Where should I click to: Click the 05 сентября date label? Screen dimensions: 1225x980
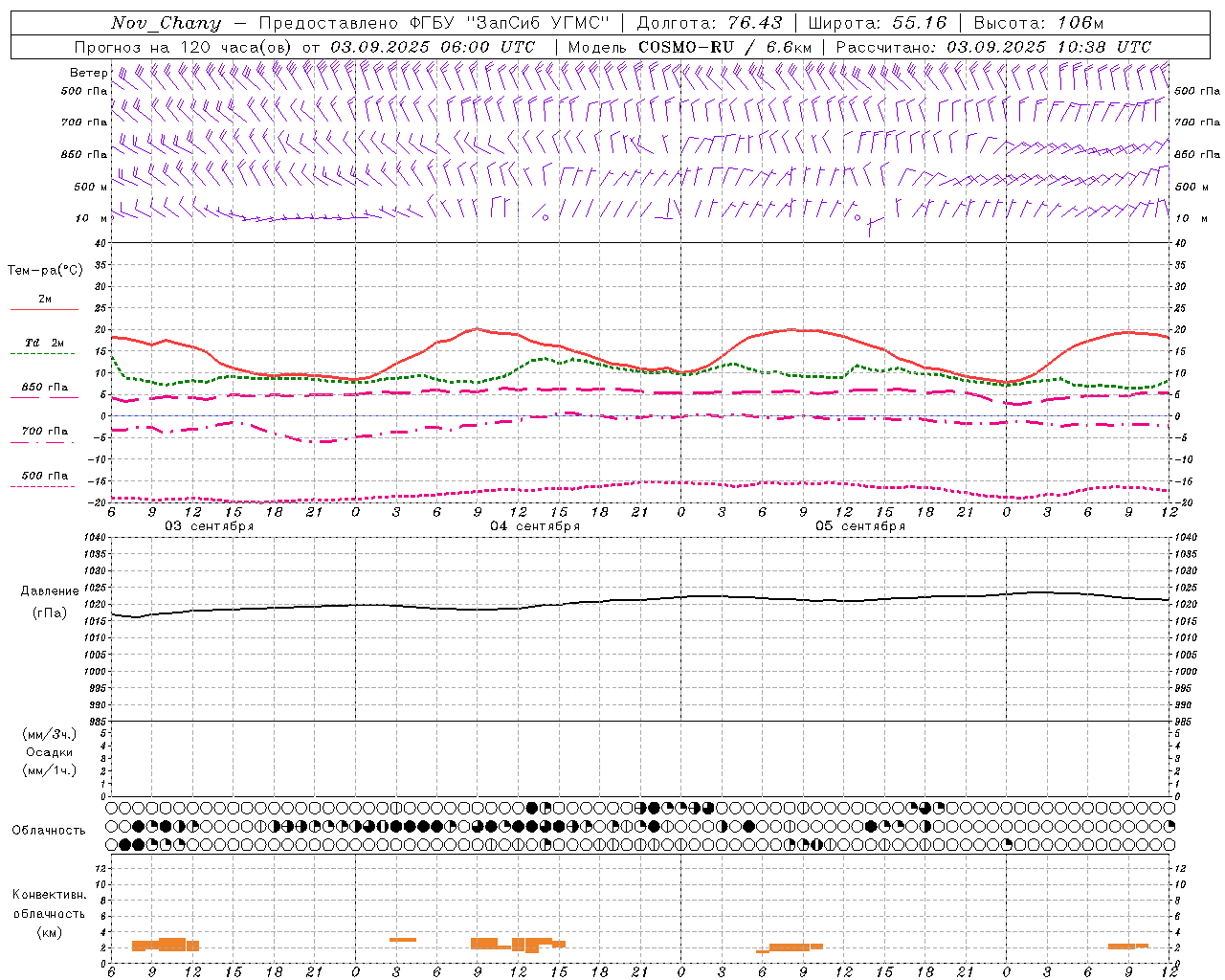pos(860,526)
